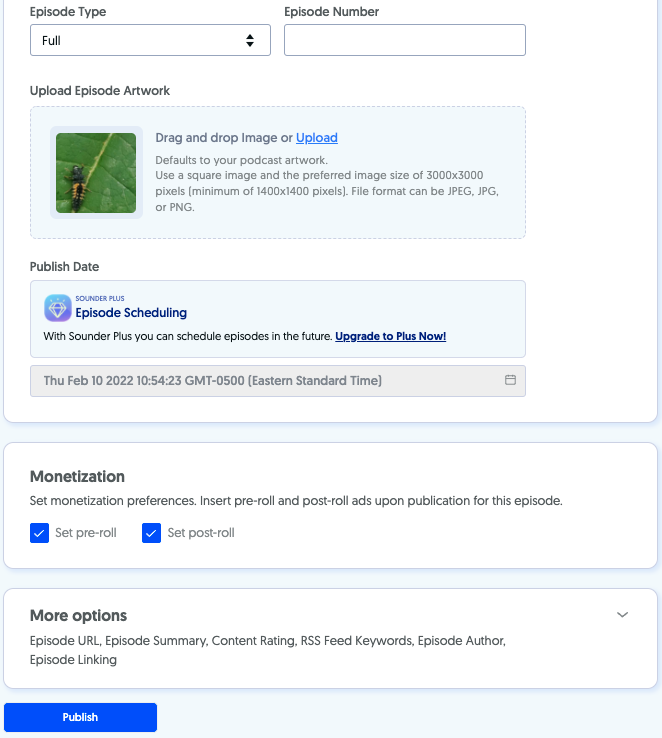Image resolution: width=662 pixels, height=738 pixels.
Task: Focus the Episode Number input field
Action: tap(405, 40)
